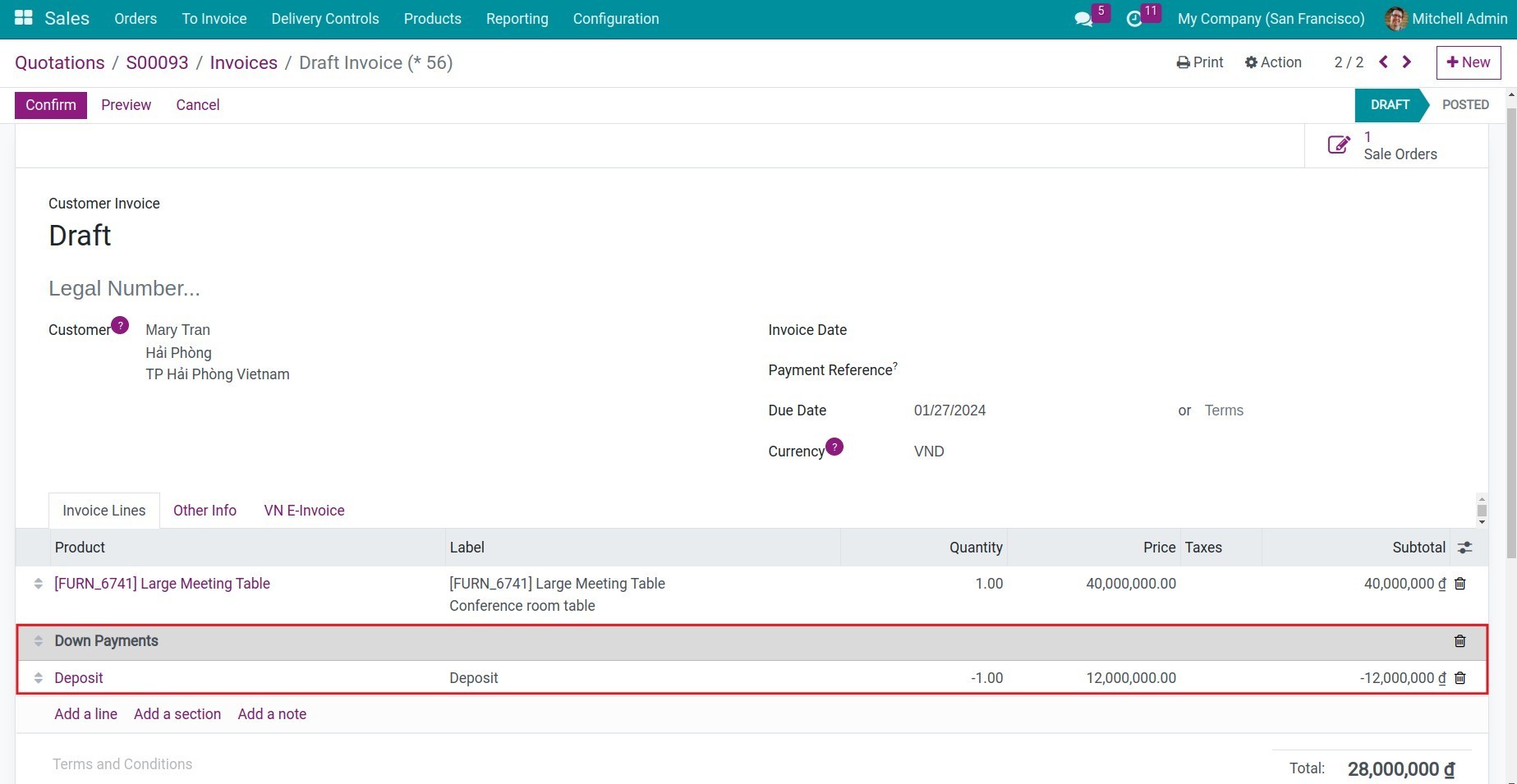Create a new record with New button

click(x=1469, y=62)
